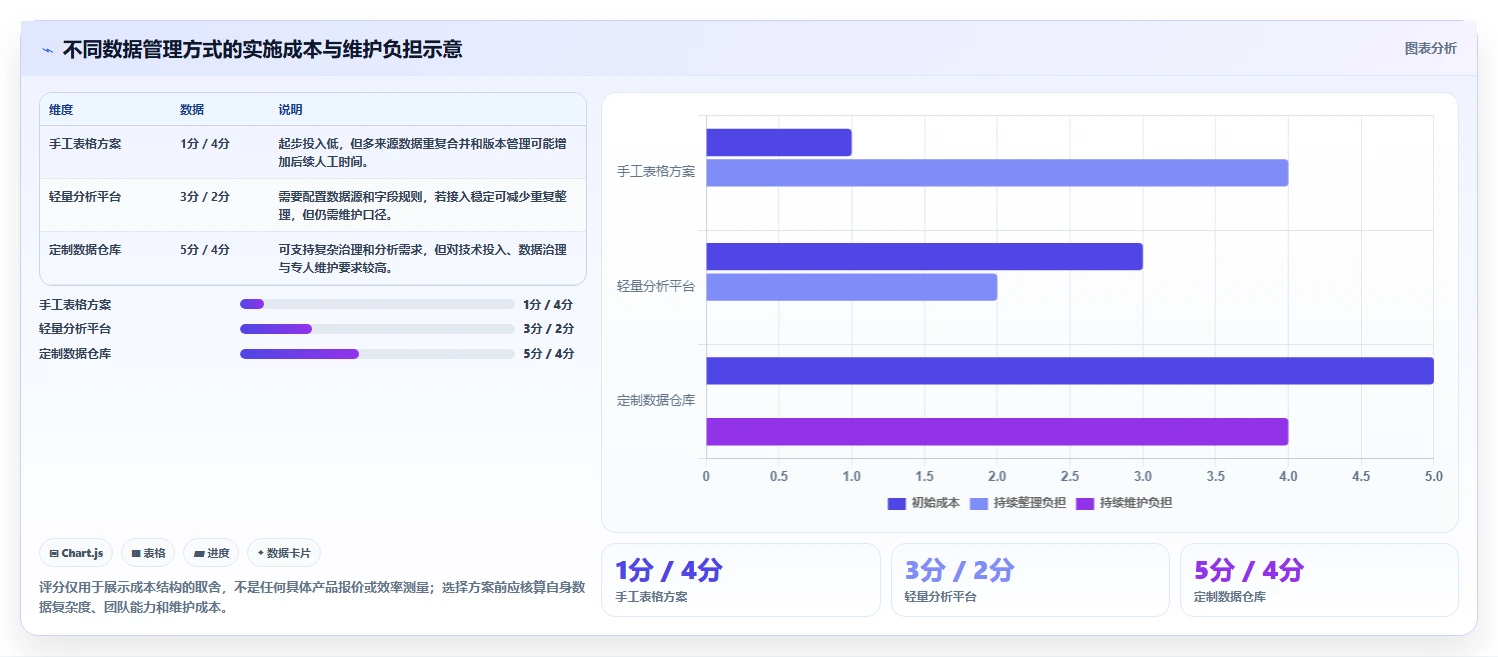Click the 5分 / 4分 value beside progress bar
1498x657 pixels.
point(548,354)
